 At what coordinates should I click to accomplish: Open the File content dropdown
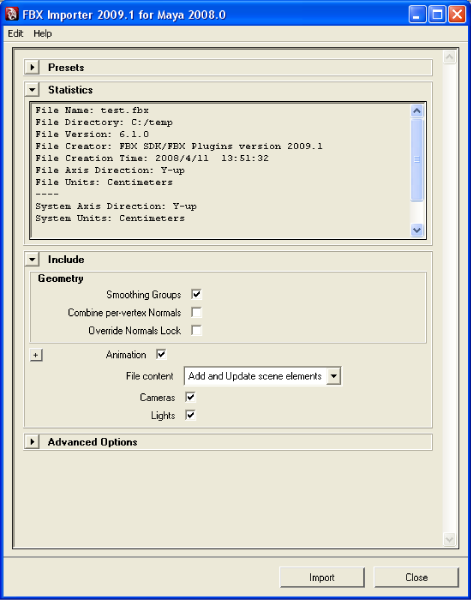click(263, 376)
